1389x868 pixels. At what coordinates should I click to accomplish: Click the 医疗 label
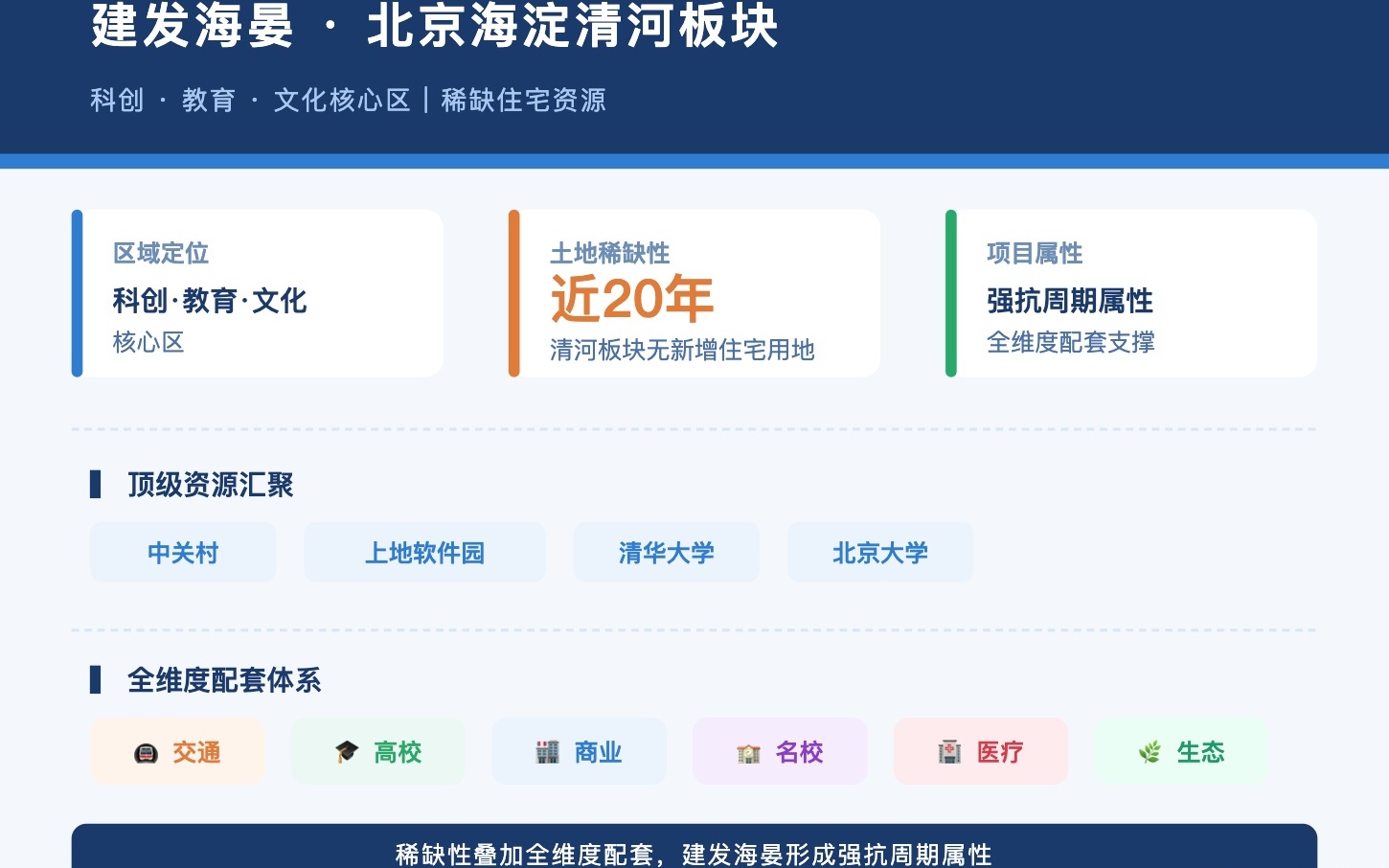click(1000, 752)
